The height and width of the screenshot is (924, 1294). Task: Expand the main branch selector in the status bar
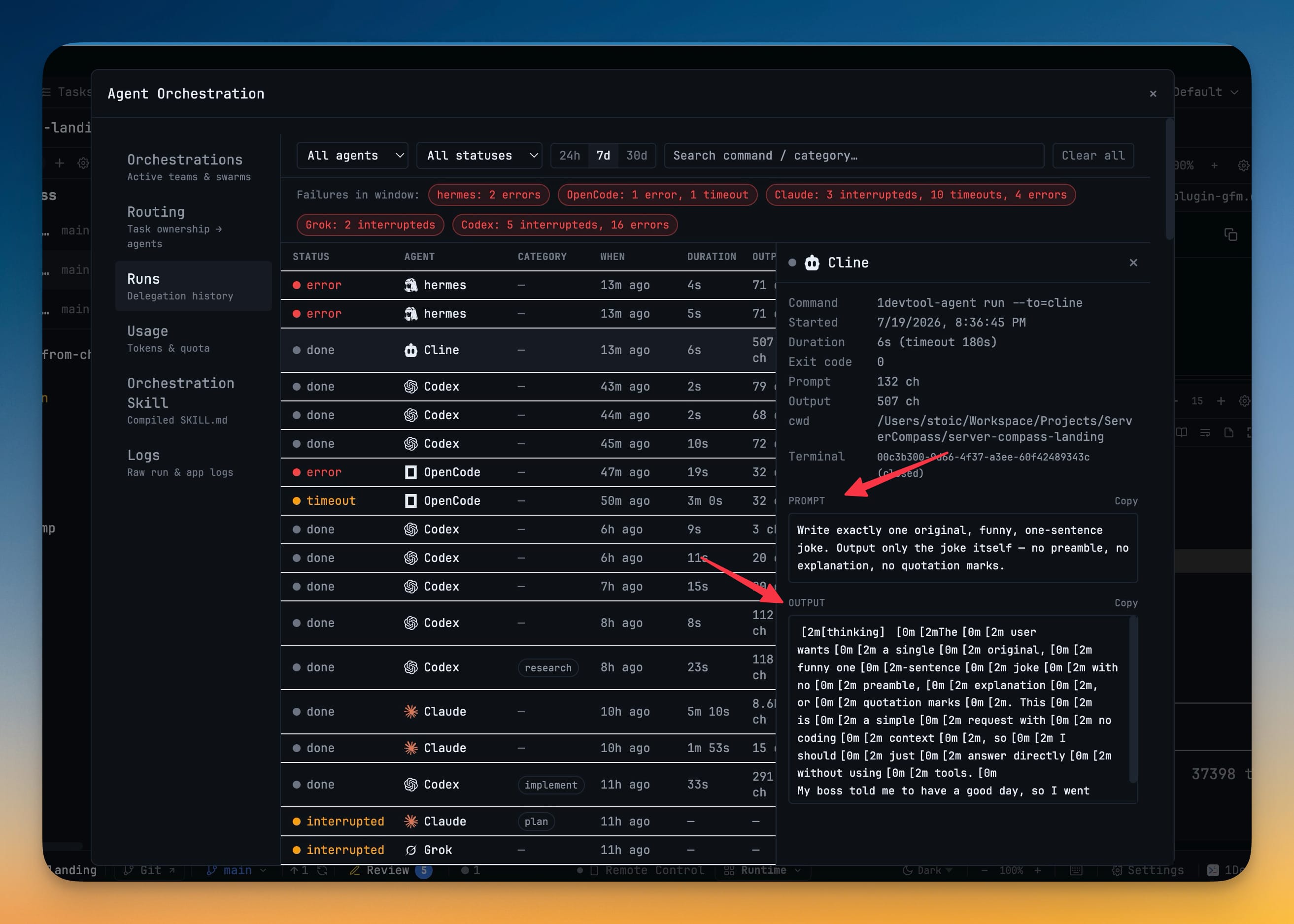tap(236, 870)
